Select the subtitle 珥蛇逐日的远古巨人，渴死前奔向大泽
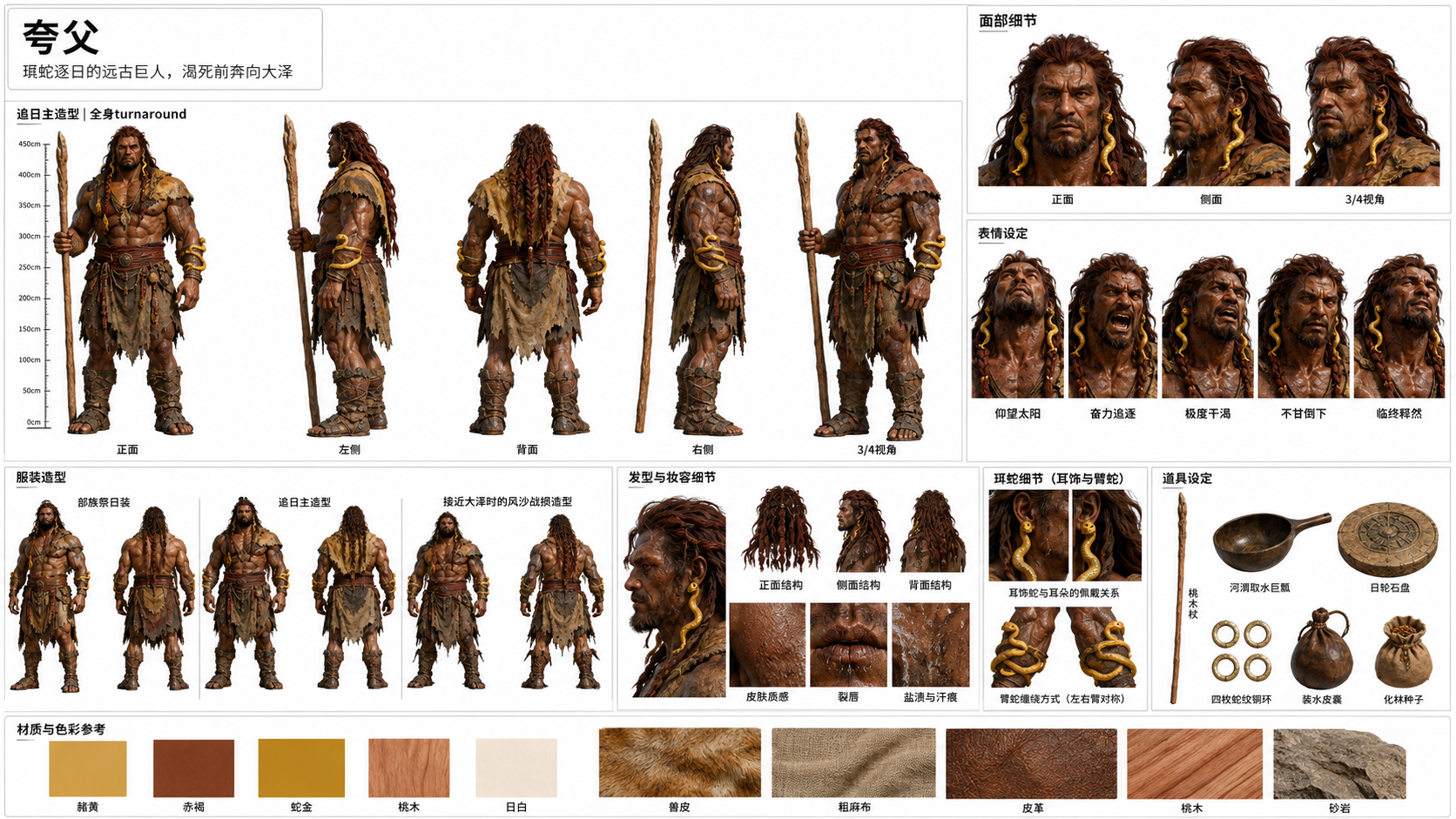This screenshot has height=819, width=1456. pyautogui.click(x=158, y=71)
